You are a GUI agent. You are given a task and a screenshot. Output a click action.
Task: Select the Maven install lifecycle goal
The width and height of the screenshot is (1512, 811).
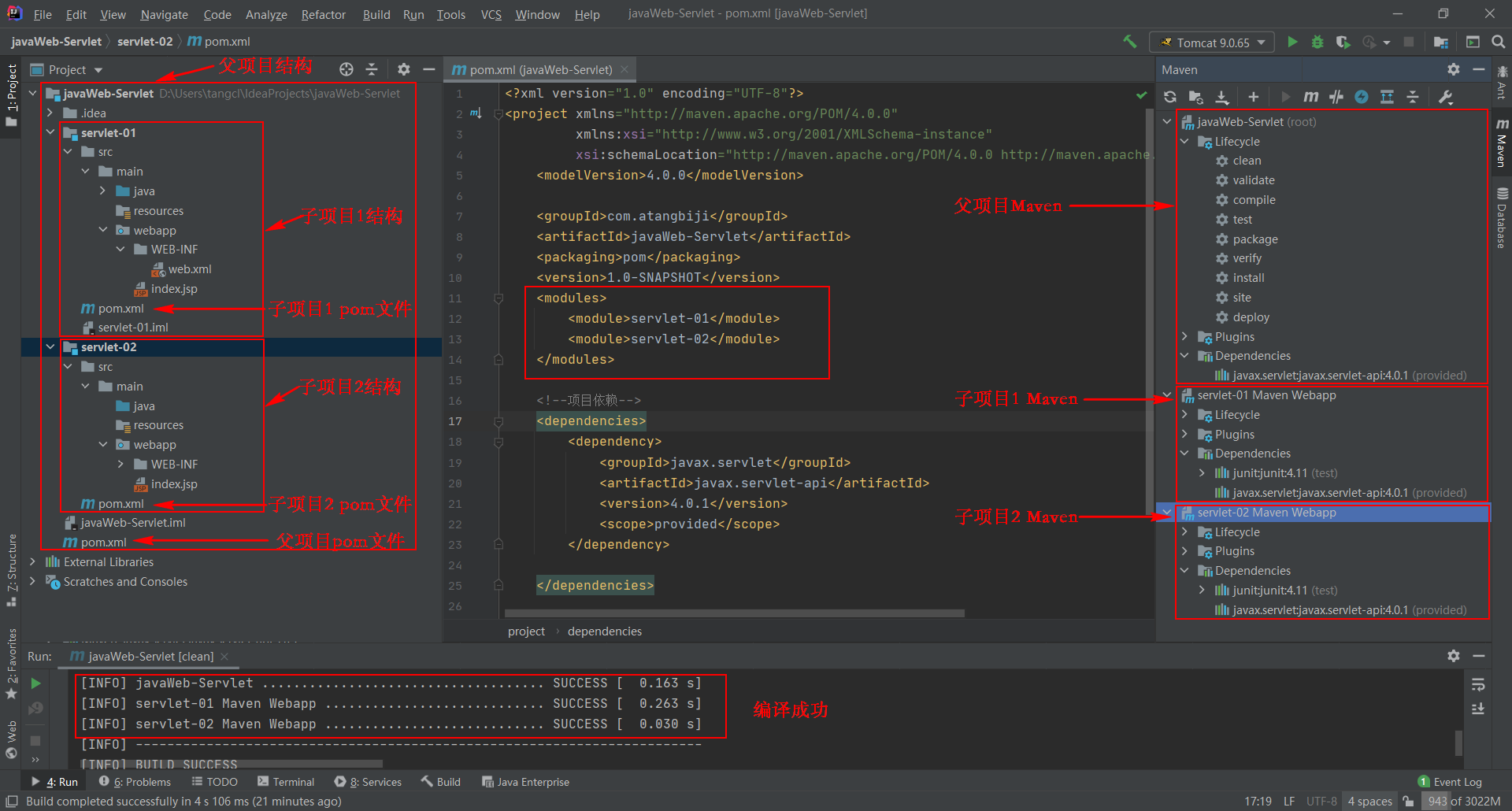coord(1248,278)
